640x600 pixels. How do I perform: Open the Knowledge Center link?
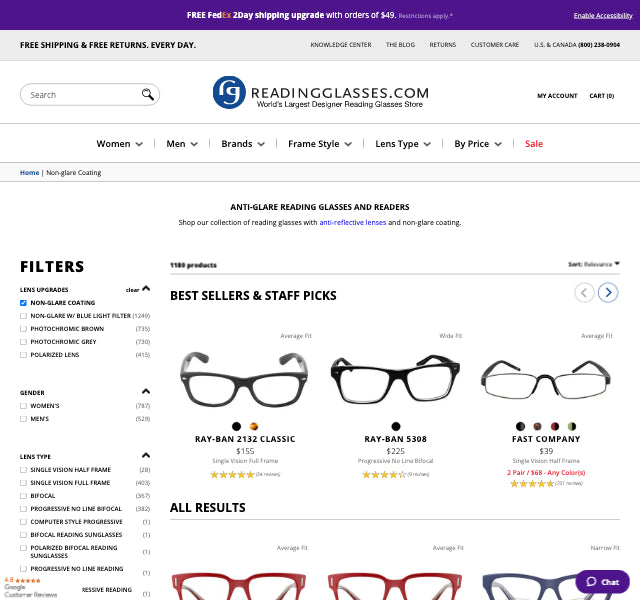click(x=340, y=45)
